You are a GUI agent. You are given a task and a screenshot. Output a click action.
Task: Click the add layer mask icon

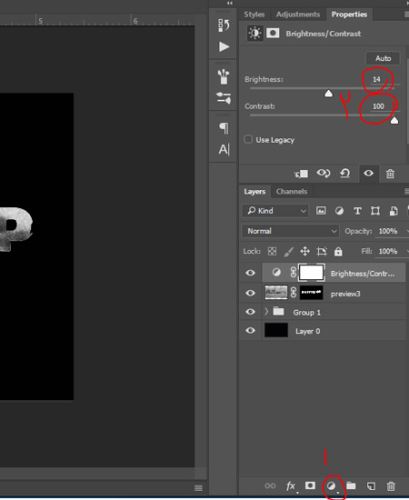[310, 486]
